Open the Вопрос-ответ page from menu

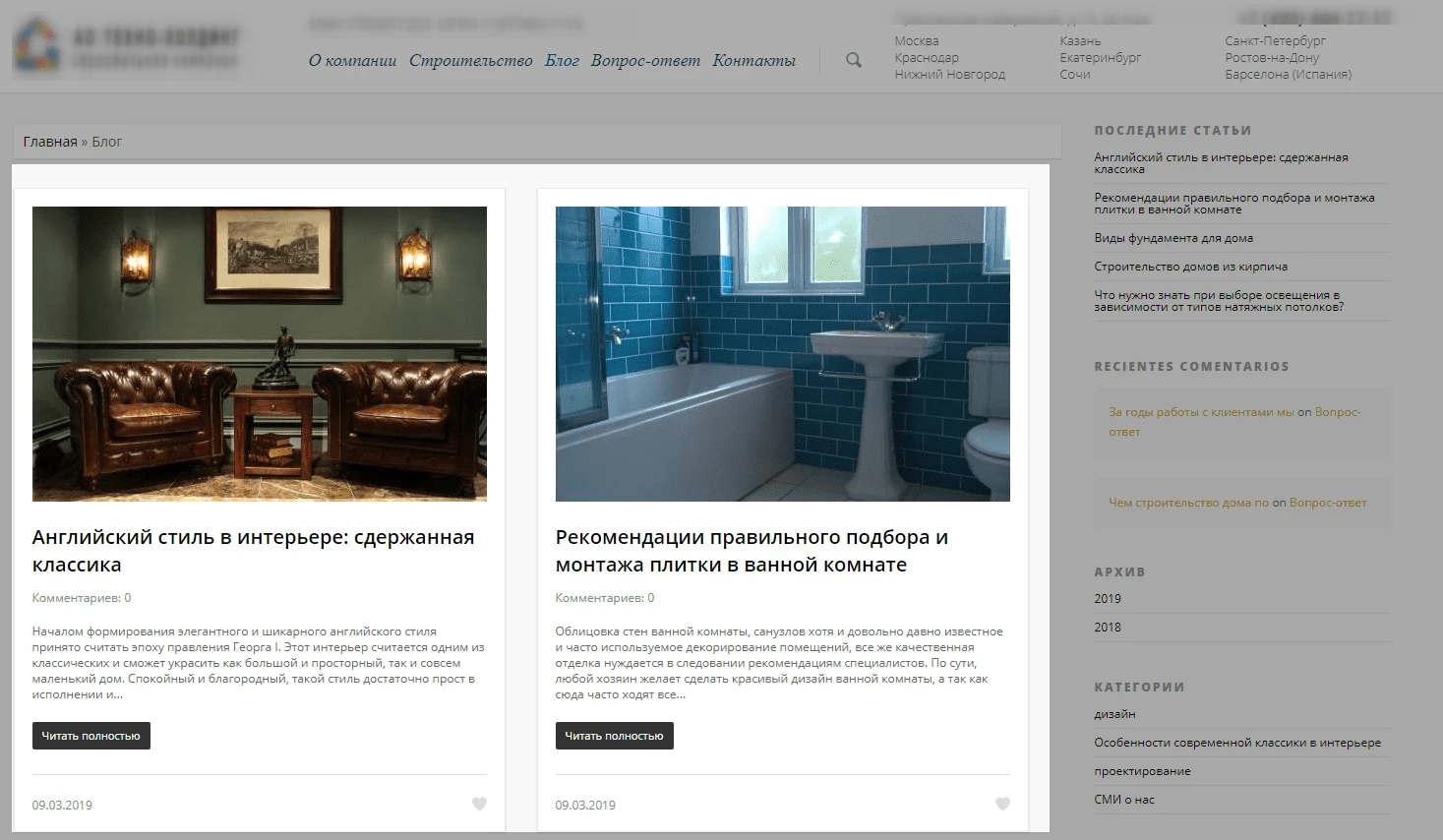click(645, 60)
